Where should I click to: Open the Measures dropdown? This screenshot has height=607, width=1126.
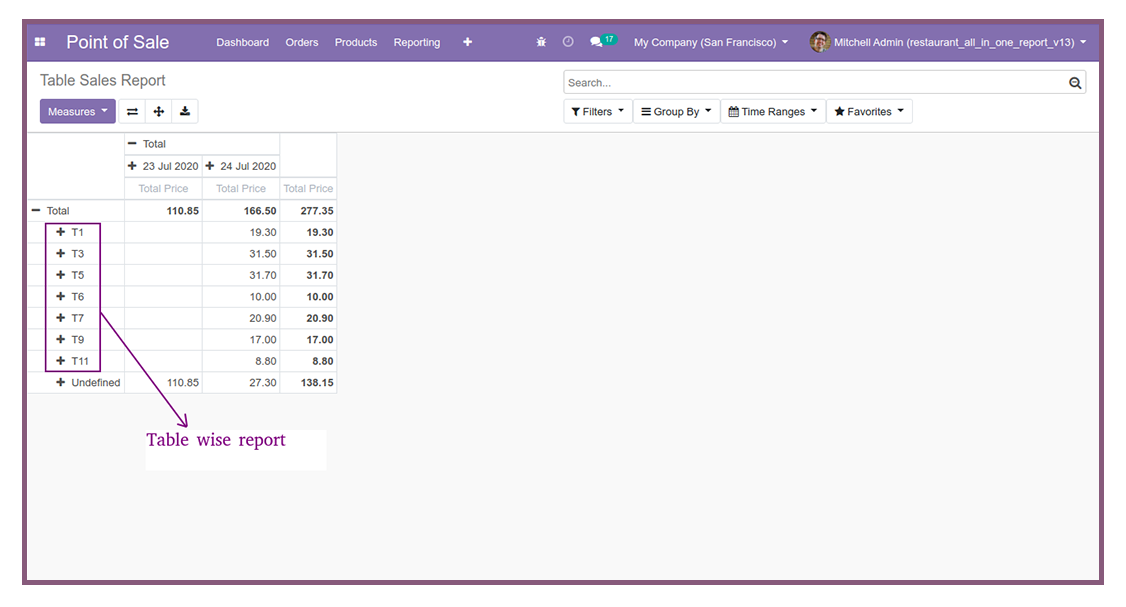point(78,111)
